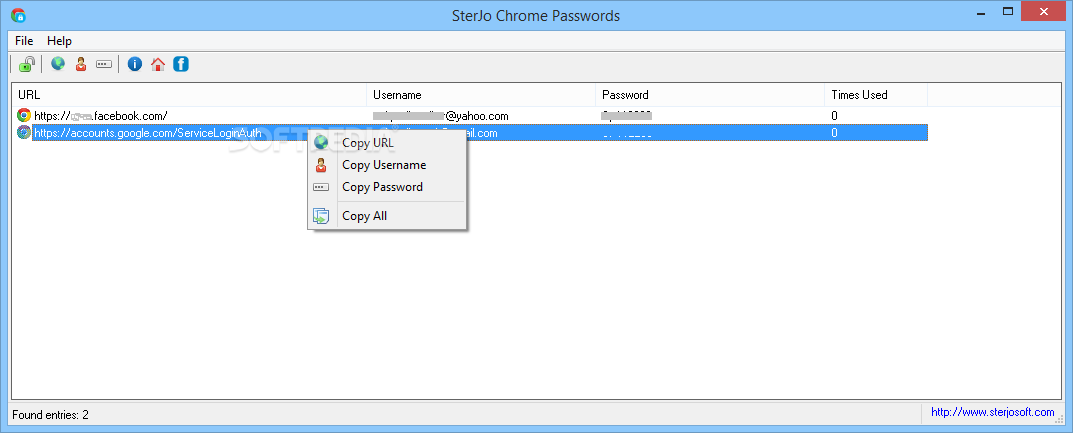Choose Copy URL from context menu
This screenshot has width=1073, height=433.
click(x=387, y=143)
